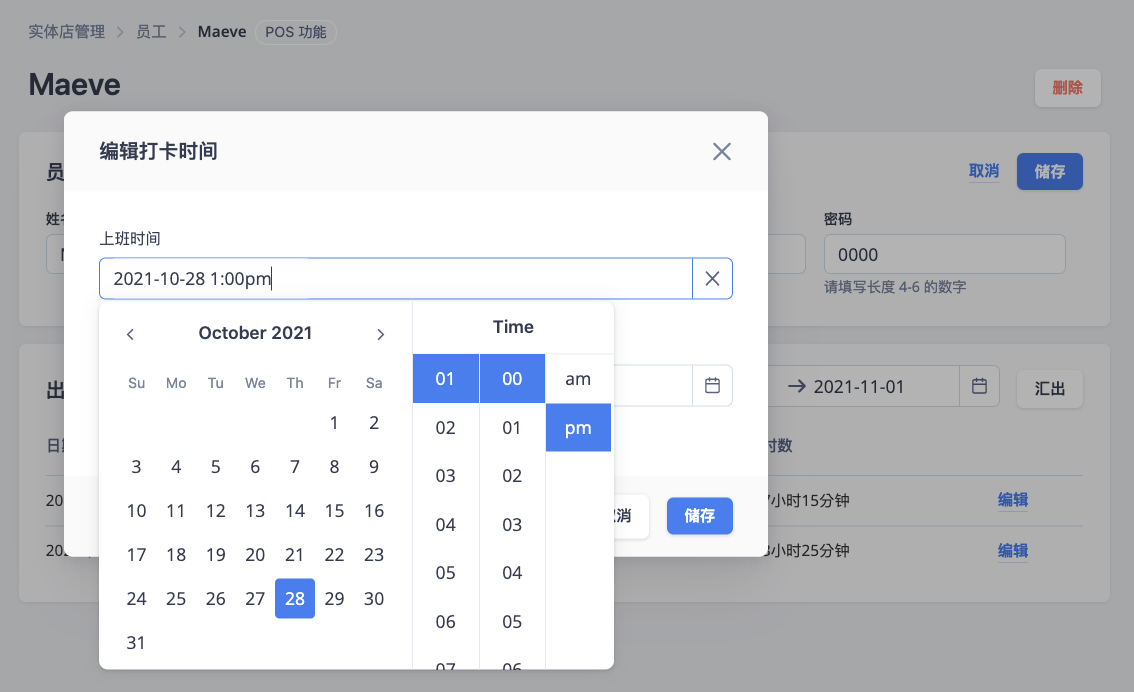The image size is (1134, 692).
Task: Select minute 05 in time picker
Action: click(512, 621)
